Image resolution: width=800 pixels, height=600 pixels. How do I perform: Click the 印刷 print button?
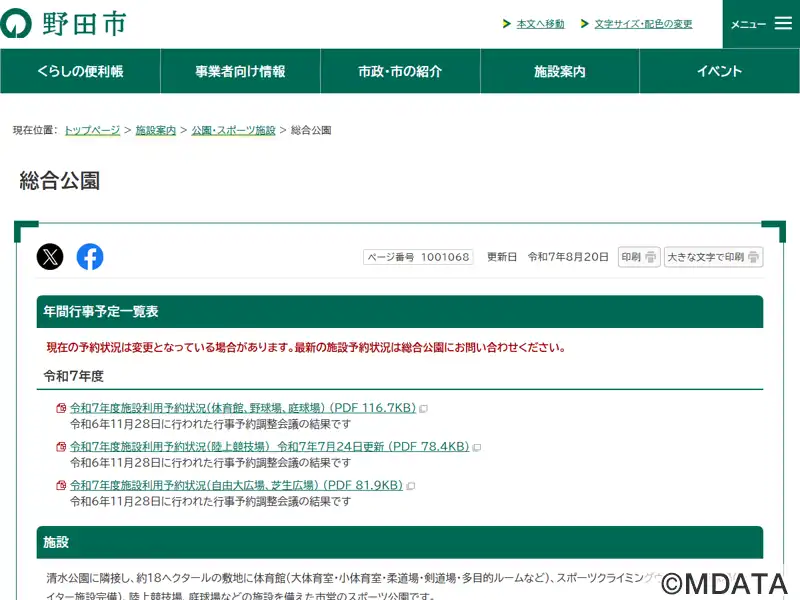tap(639, 257)
